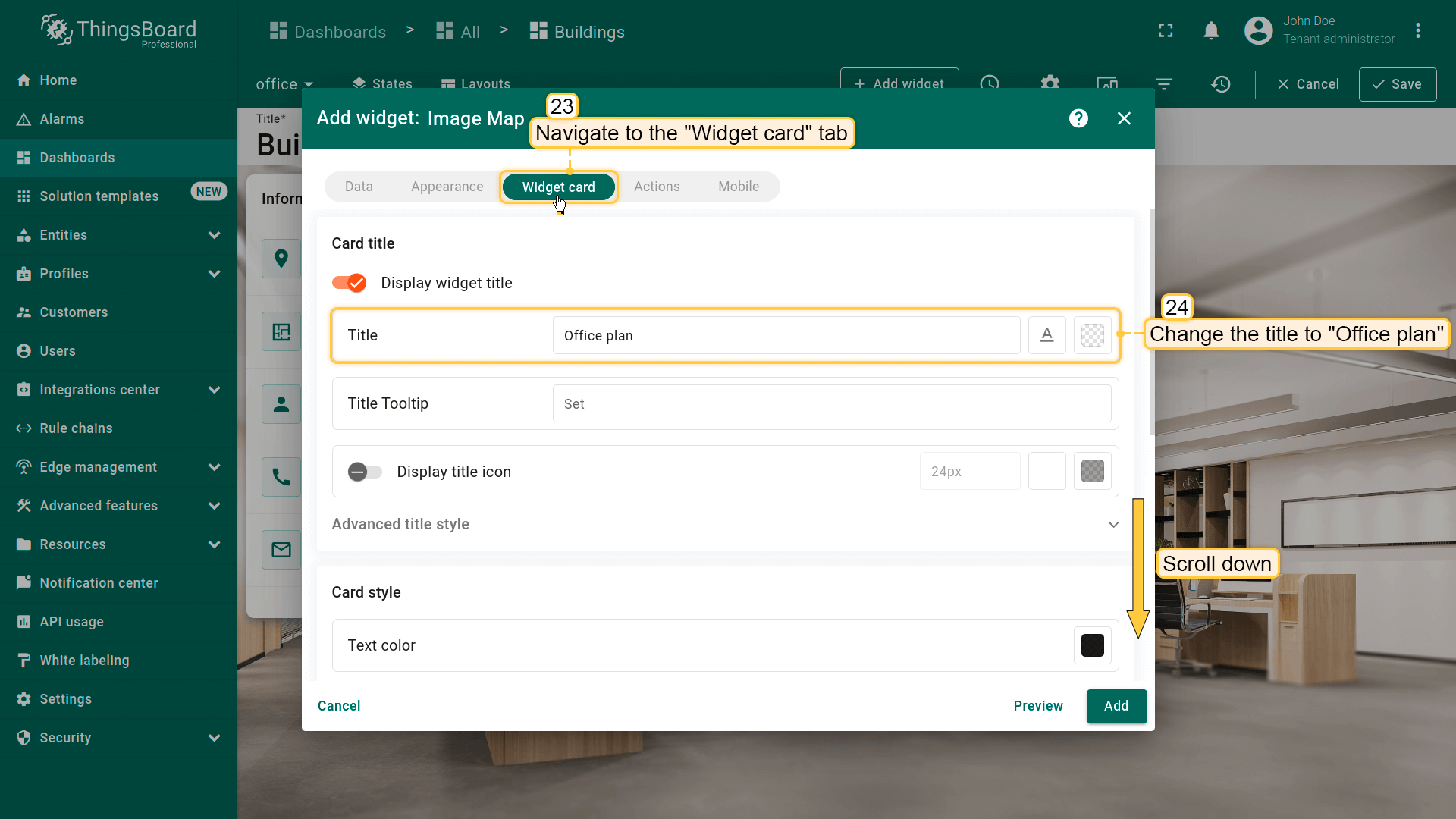
Task: Click the Preview button
Action: (x=1037, y=706)
